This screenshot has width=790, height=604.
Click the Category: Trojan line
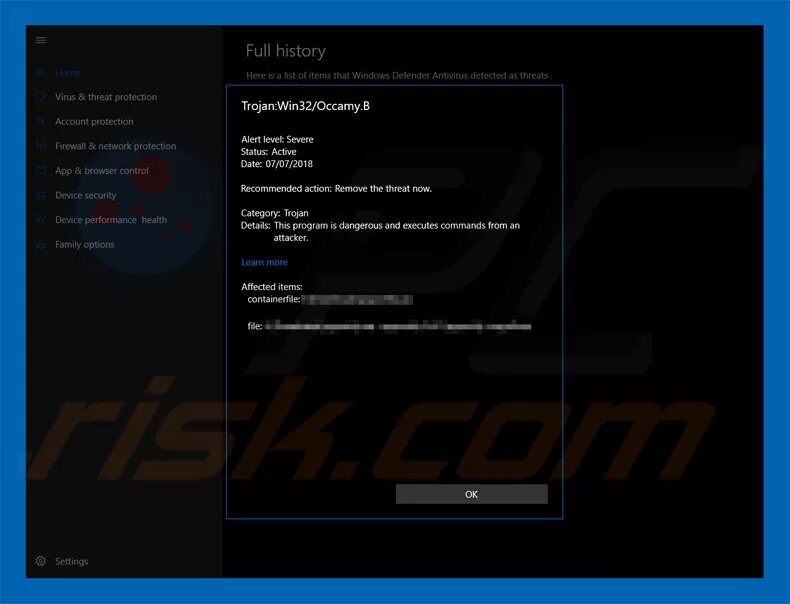[275, 213]
